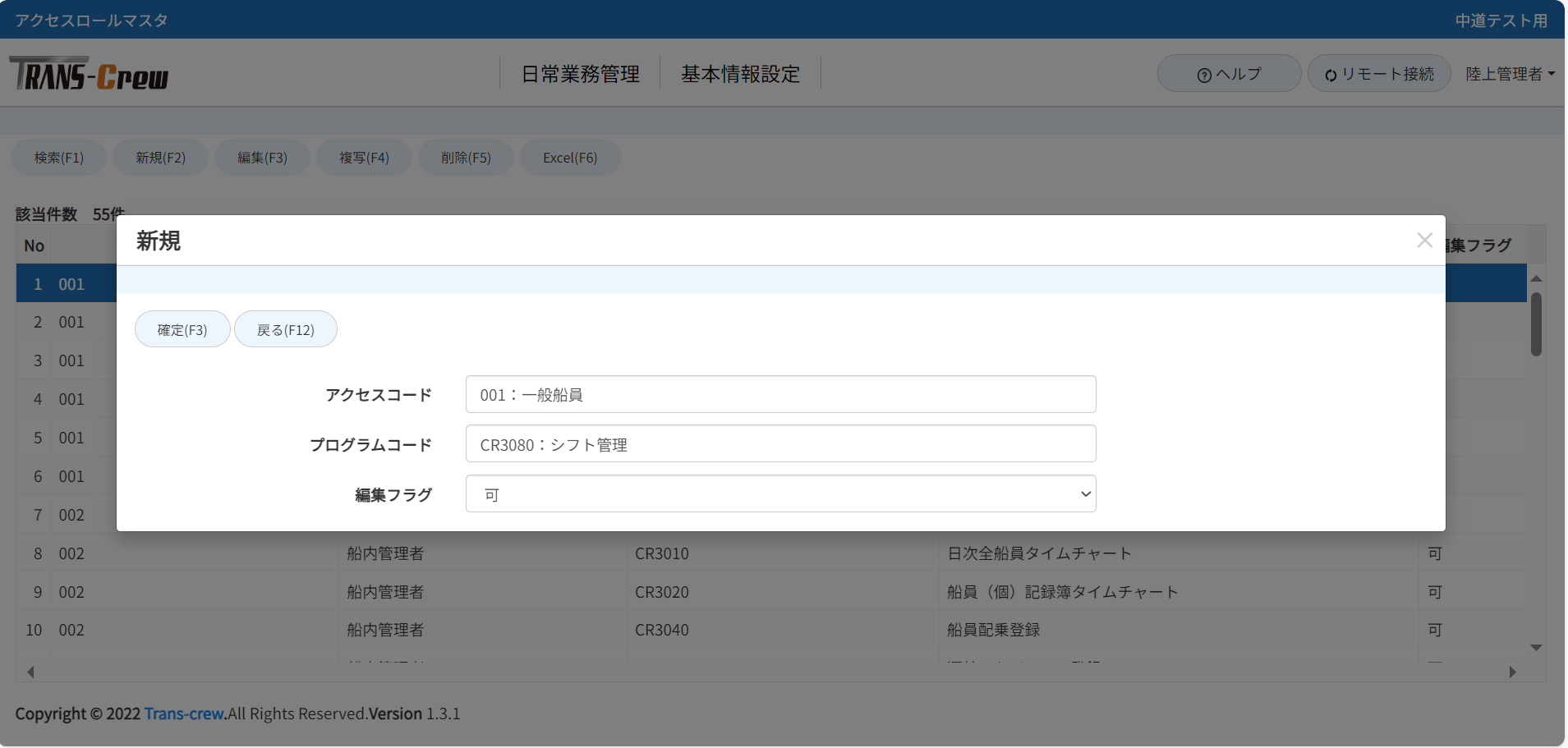Click the scroll left arrow of table
Screen dimensions: 1568x748
tap(30, 672)
